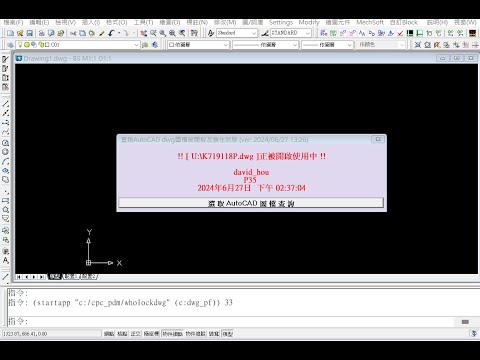
Task: Click the command line input prompt
Action: [x=230, y=321]
